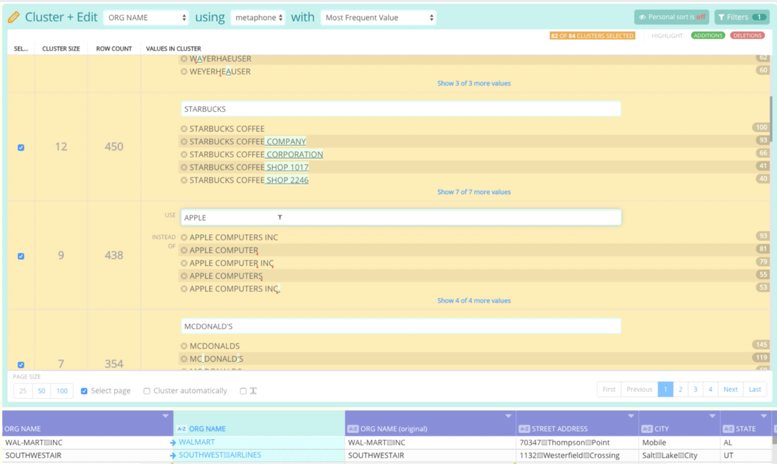Click A-Z icon of ORG NAME (original) column

tap(353, 429)
